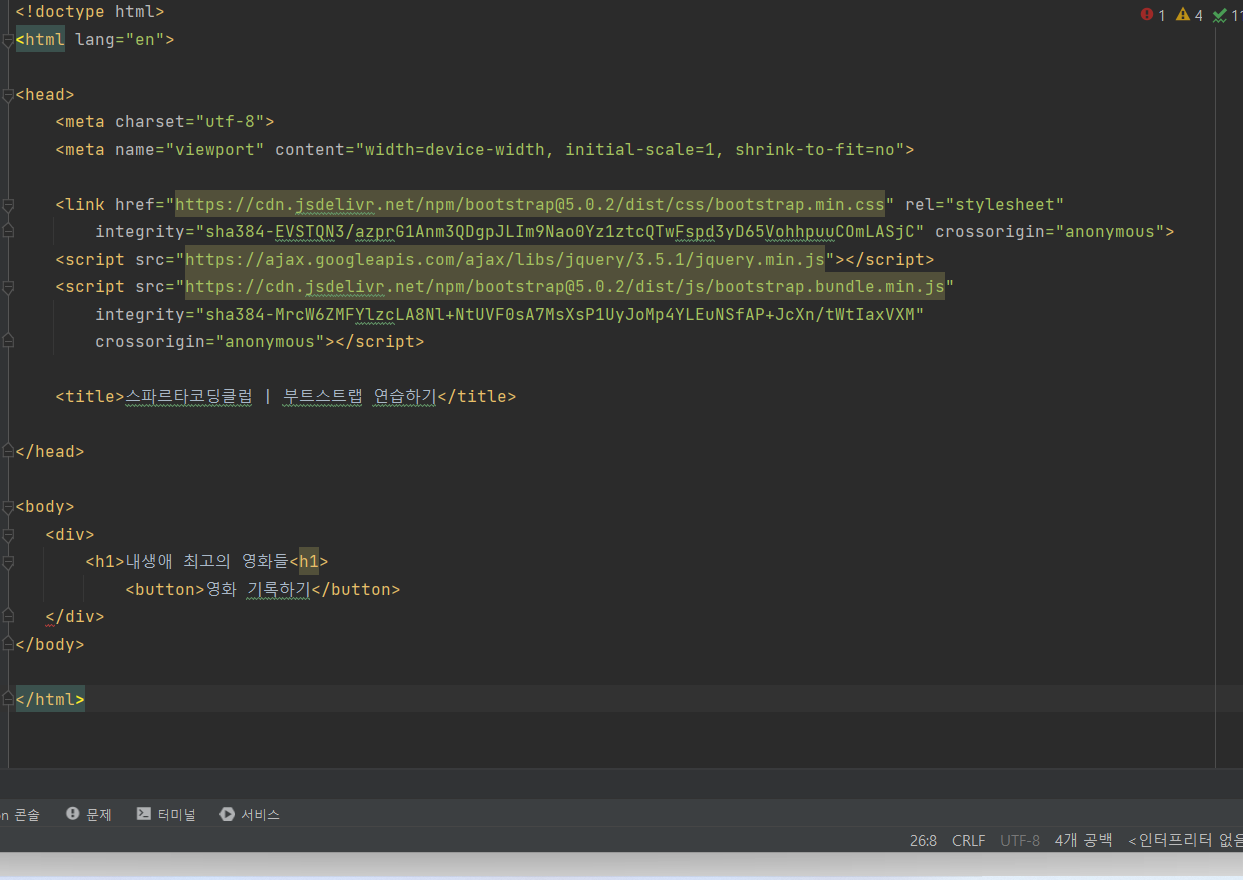Screen dimensions: 1243x880
Task: Collapse the html tag fold marker
Action: (x=8, y=41)
